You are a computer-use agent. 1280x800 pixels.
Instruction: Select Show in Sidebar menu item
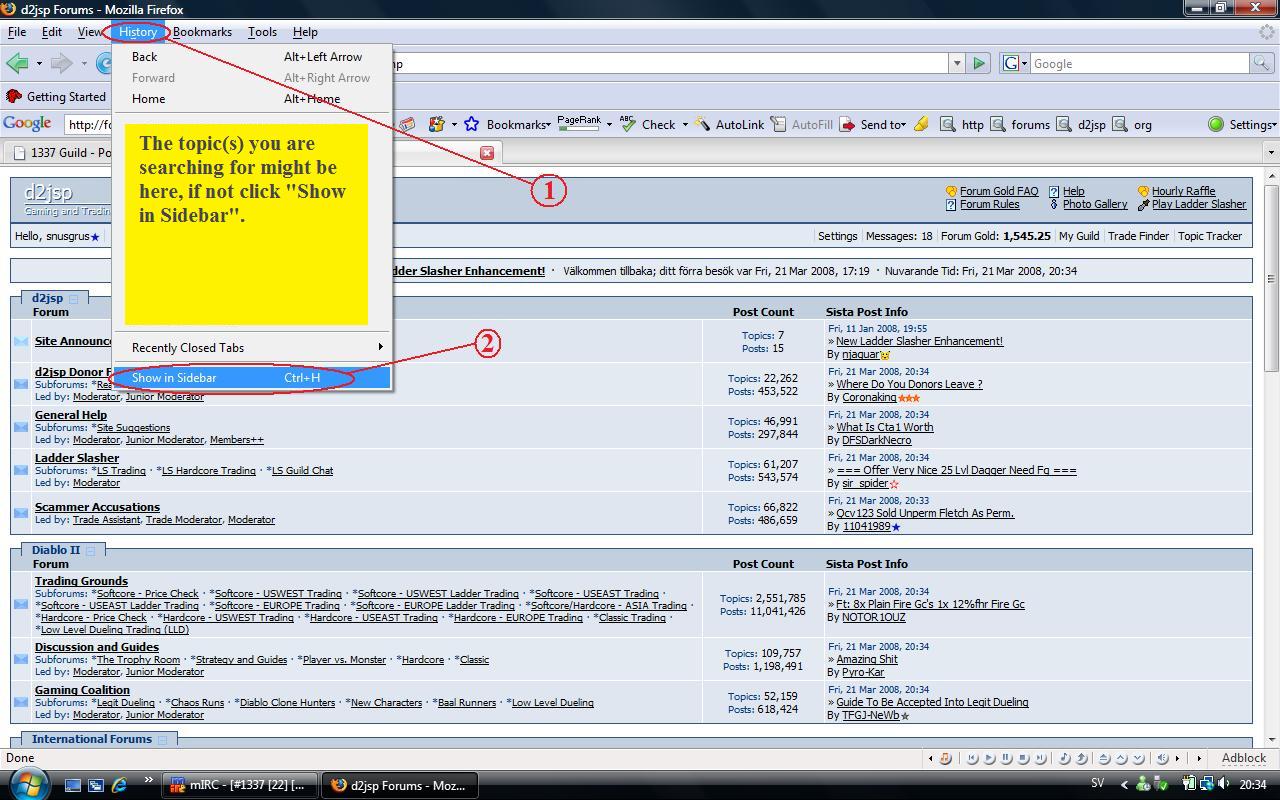pyautogui.click(x=252, y=377)
